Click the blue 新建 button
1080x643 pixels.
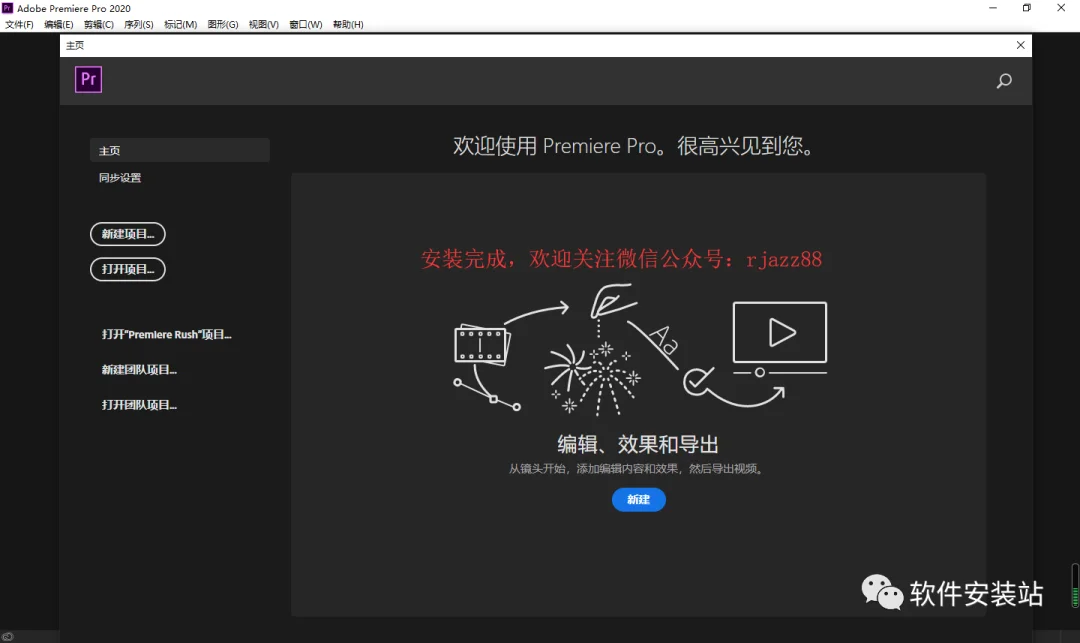pyautogui.click(x=638, y=500)
